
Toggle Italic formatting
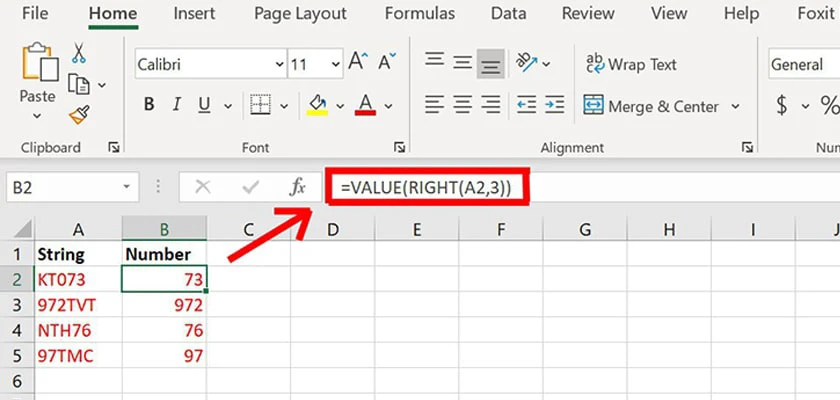pos(176,105)
